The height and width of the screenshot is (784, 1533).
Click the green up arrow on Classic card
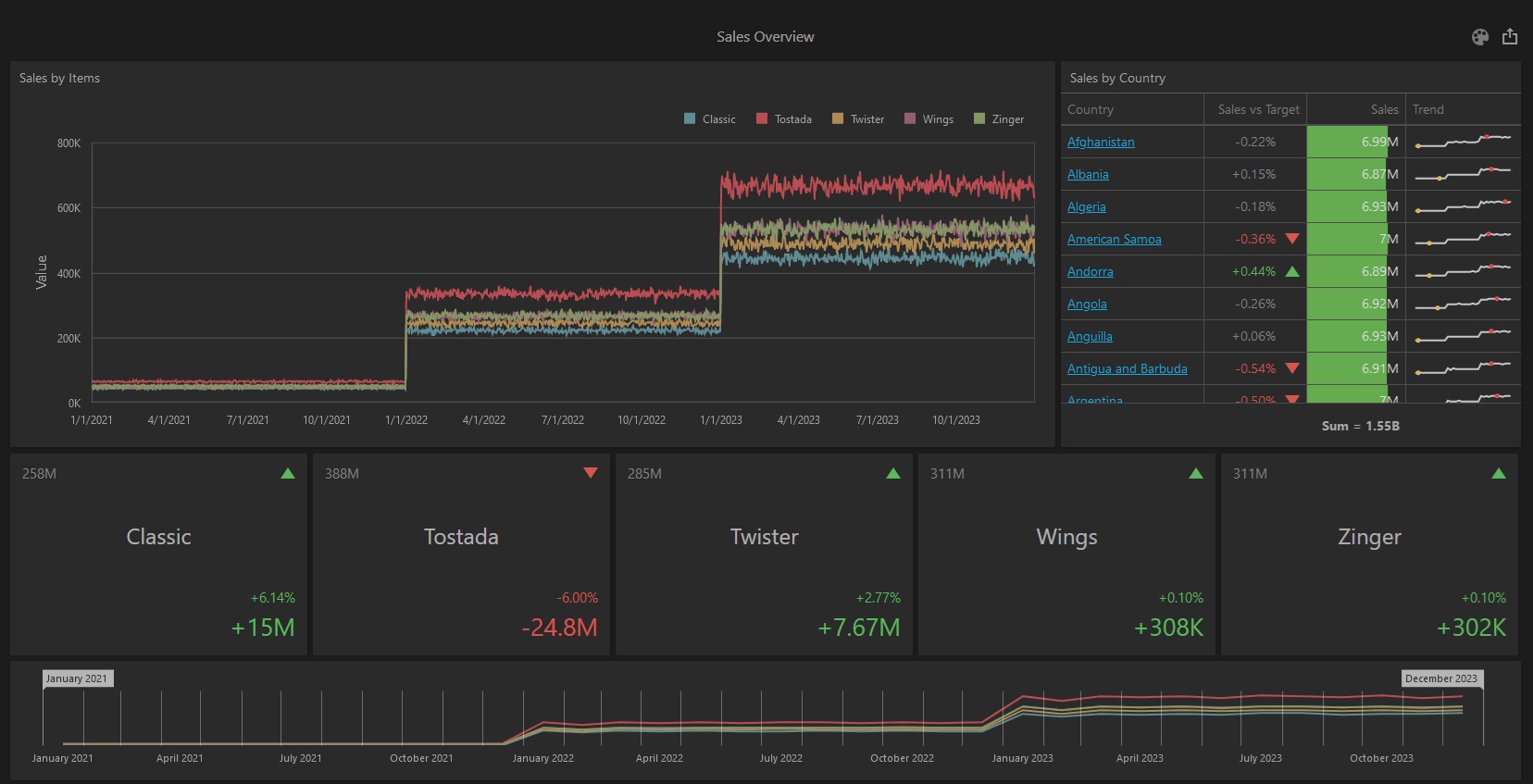pos(288,473)
